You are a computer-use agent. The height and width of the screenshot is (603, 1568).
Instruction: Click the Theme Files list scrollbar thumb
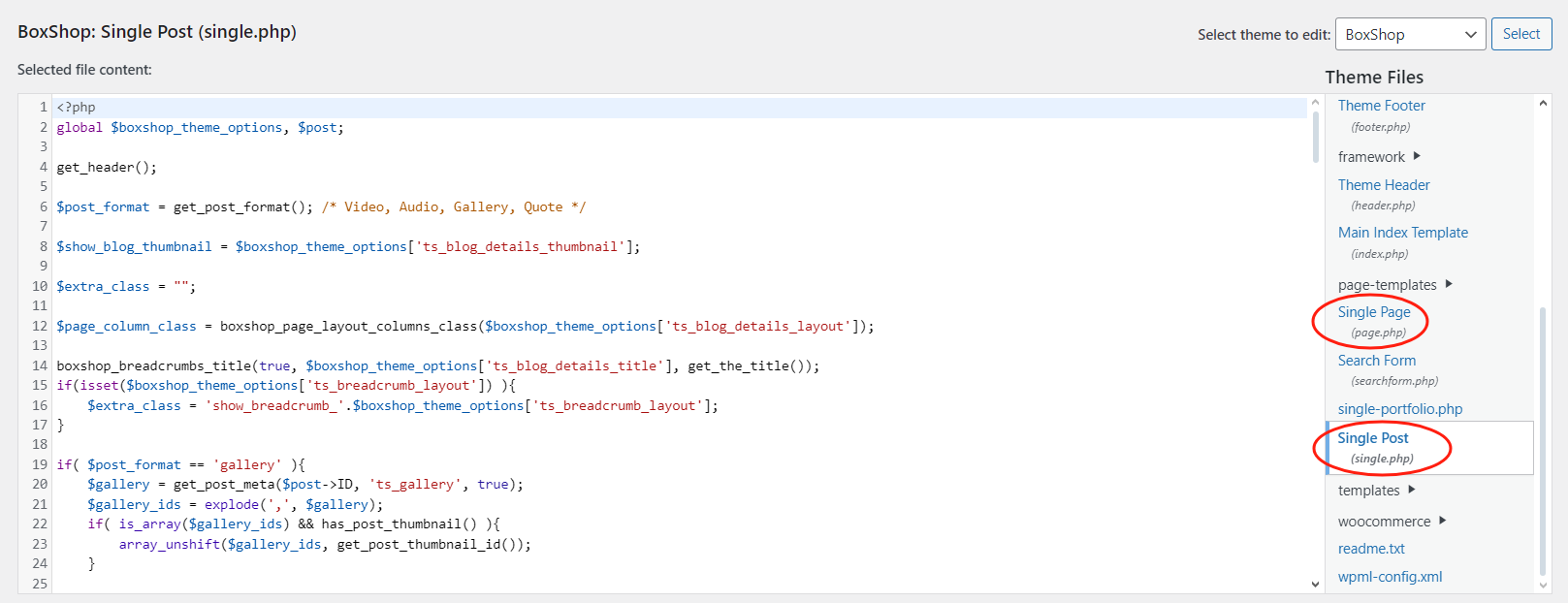[1543, 441]
